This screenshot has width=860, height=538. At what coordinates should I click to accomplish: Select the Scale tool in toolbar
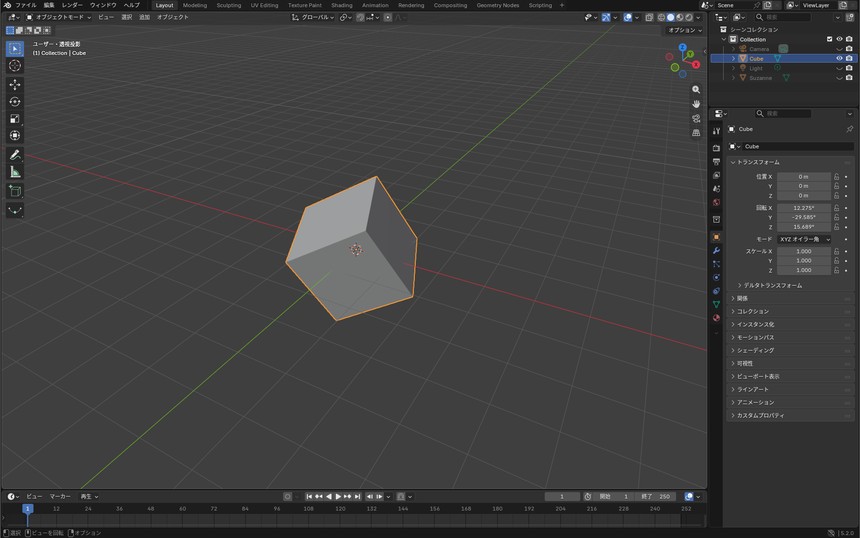(15, 118)
